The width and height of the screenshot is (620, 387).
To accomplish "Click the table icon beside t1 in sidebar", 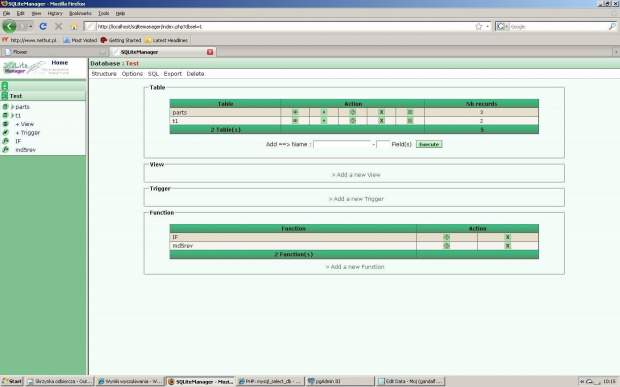I will [x=5, y=115].
